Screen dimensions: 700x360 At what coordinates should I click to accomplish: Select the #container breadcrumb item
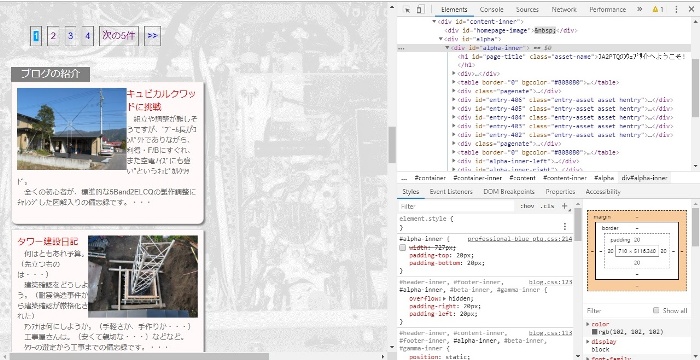click(430, 178)
